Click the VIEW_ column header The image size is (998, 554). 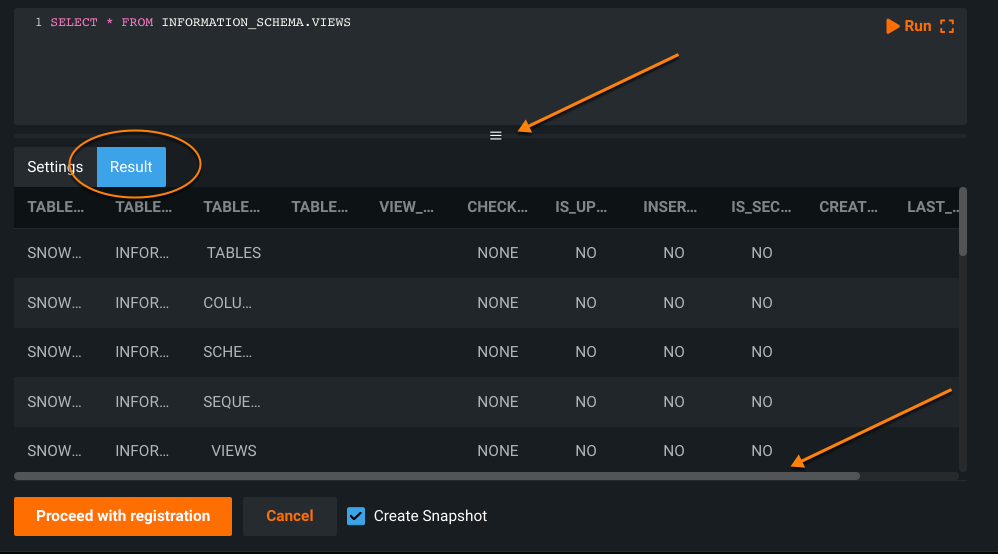tap(407, 207)
